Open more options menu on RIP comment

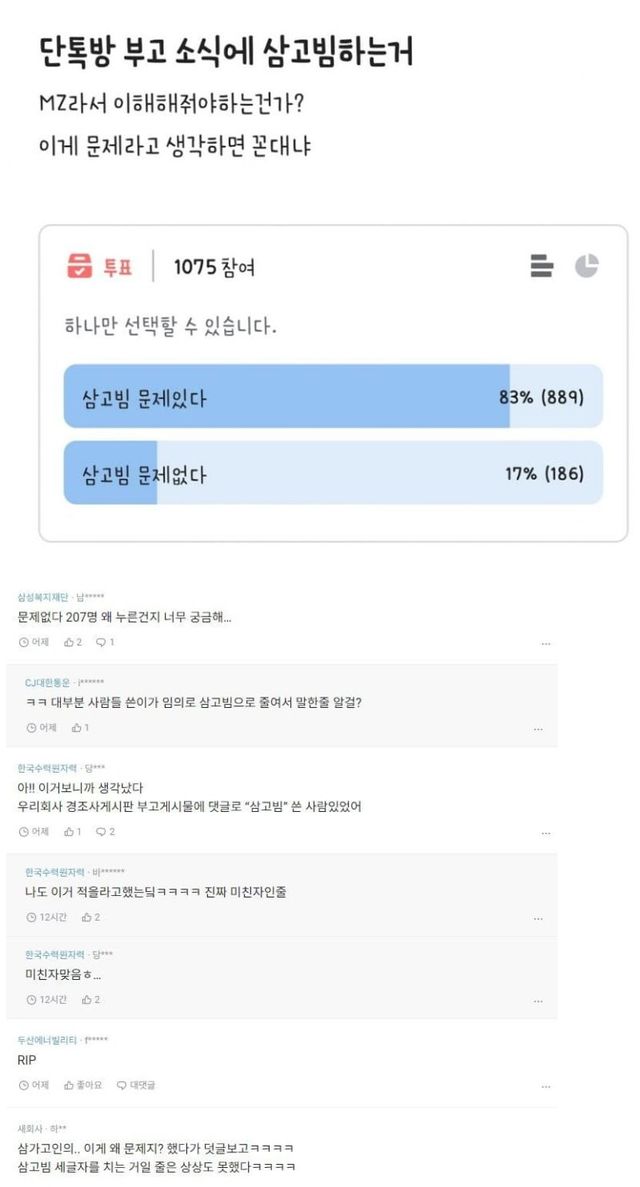(544, 1086)
